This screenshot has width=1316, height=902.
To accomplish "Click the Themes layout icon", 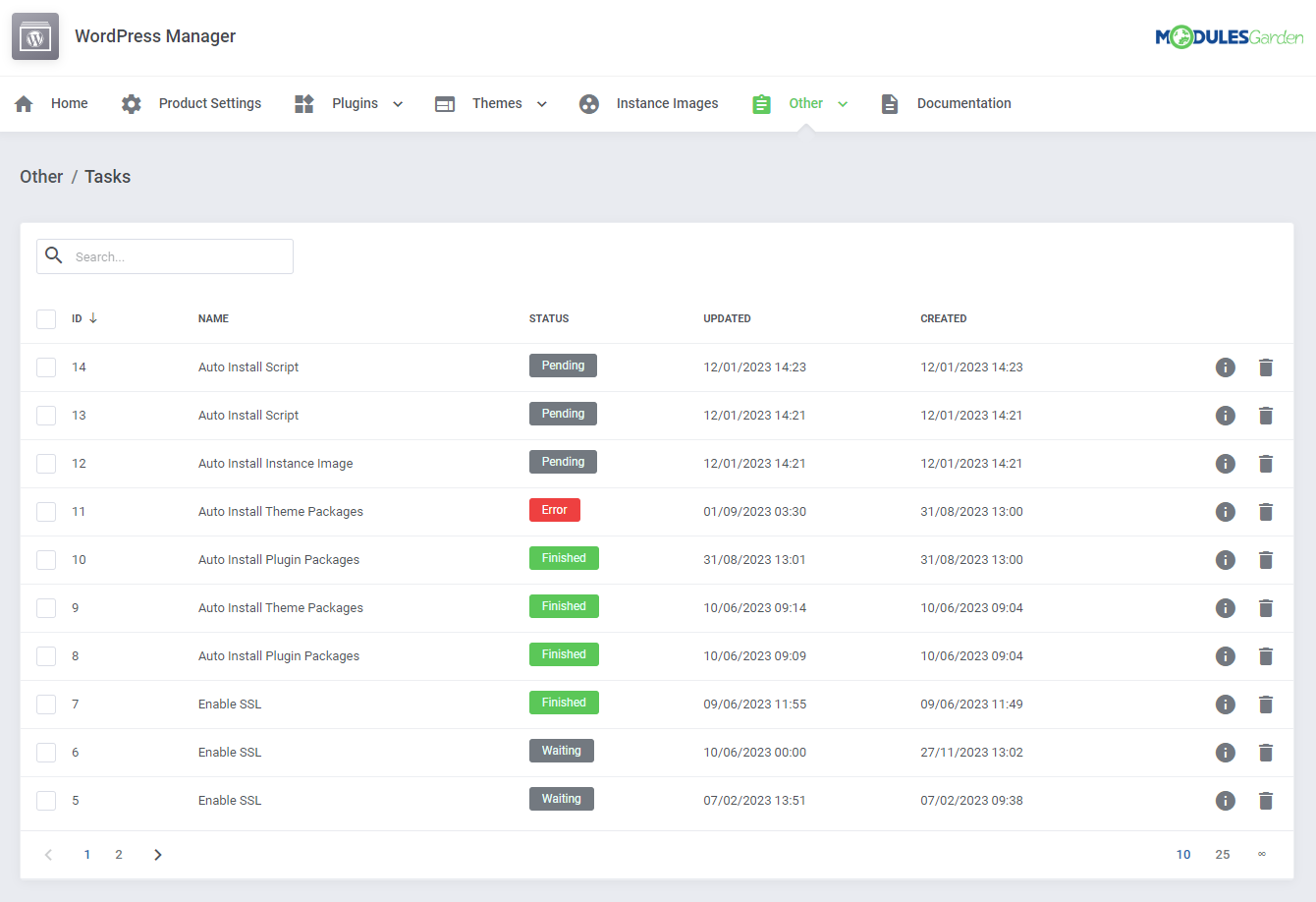I will 445,104.
